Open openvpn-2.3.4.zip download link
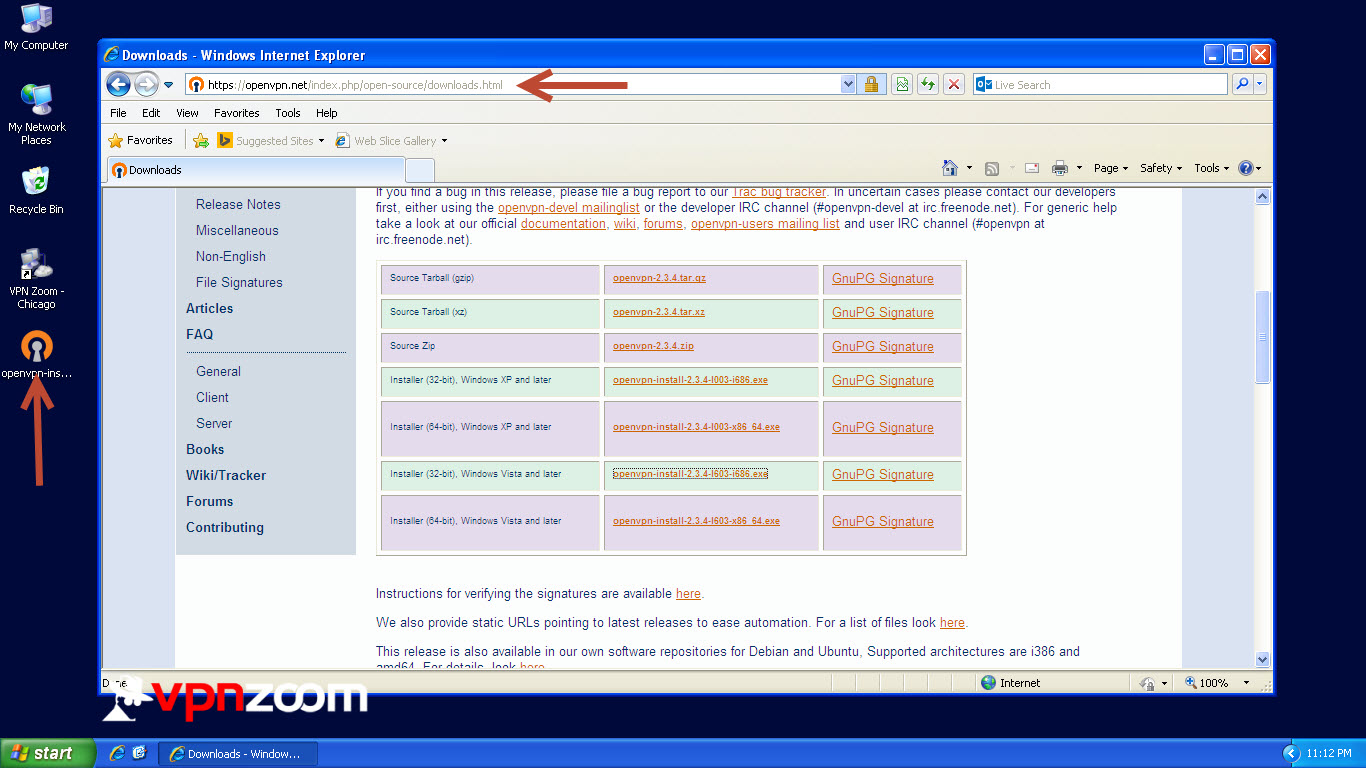The image size is (1366, 768). tap(653, 346)
